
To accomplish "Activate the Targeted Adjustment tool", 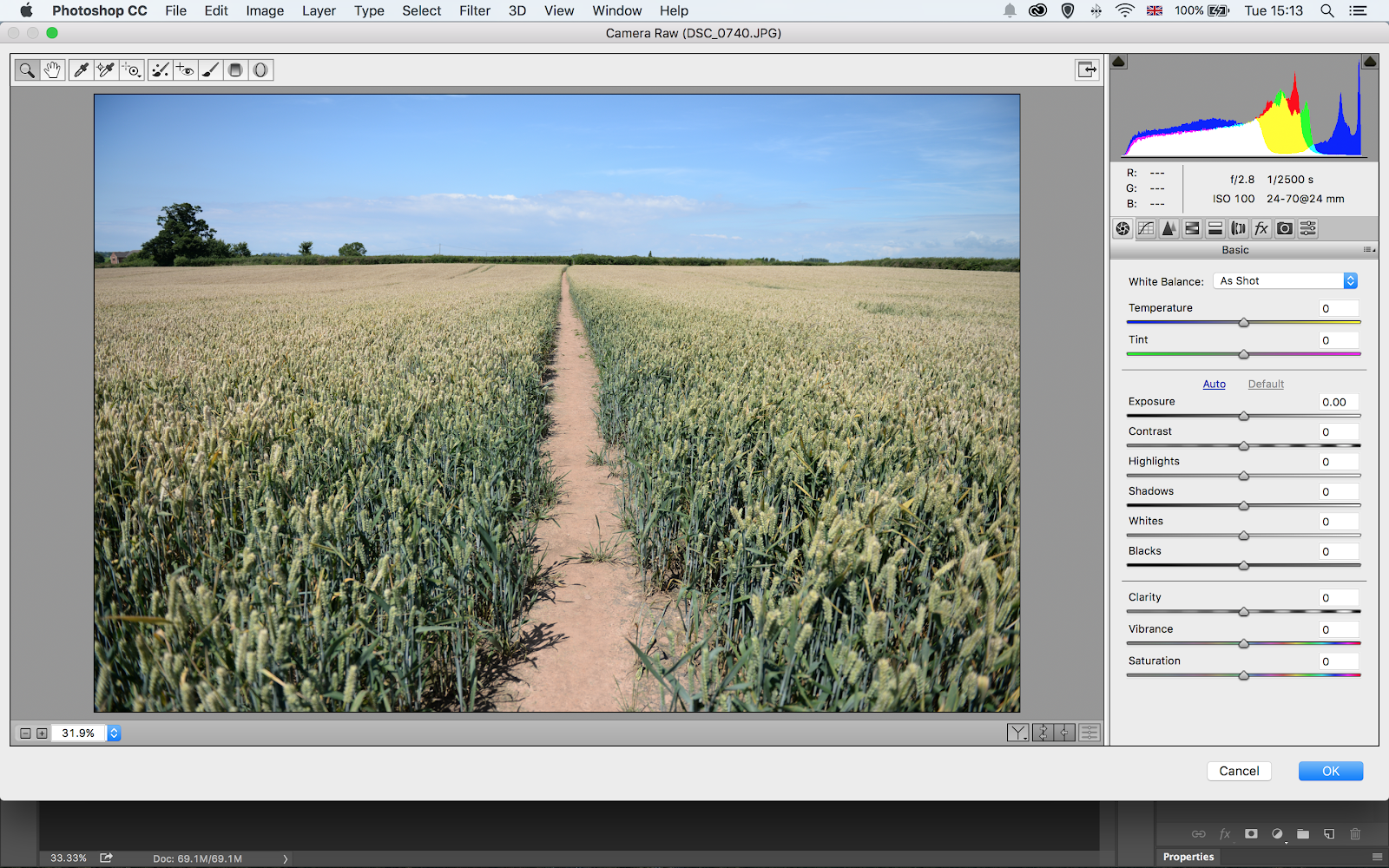I will 132,70.
